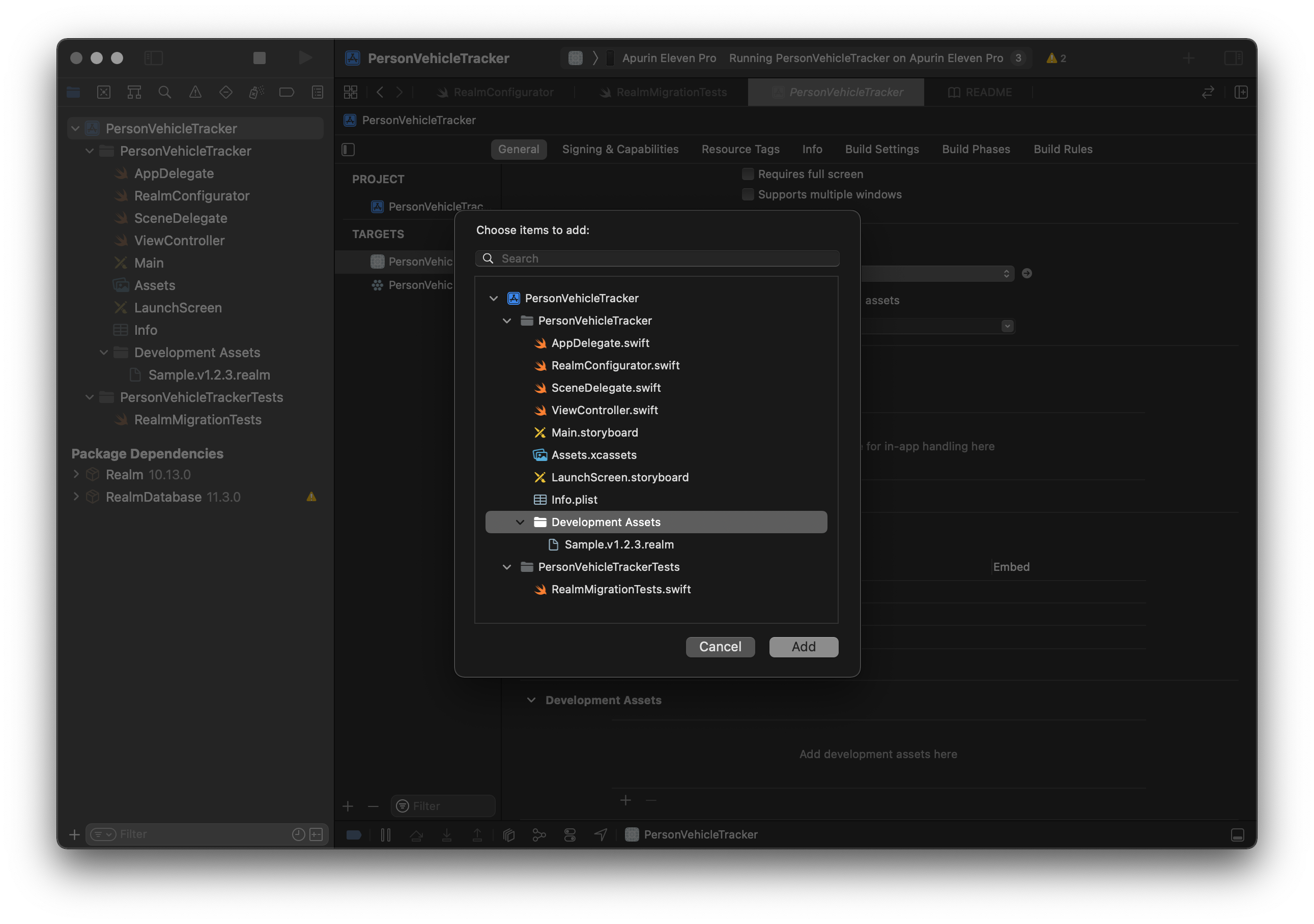The height and width of the screenshot is (924, 1314).
Task: Expand RealmDatabase 11.3.0 package
Action: [x=76, y=497]
